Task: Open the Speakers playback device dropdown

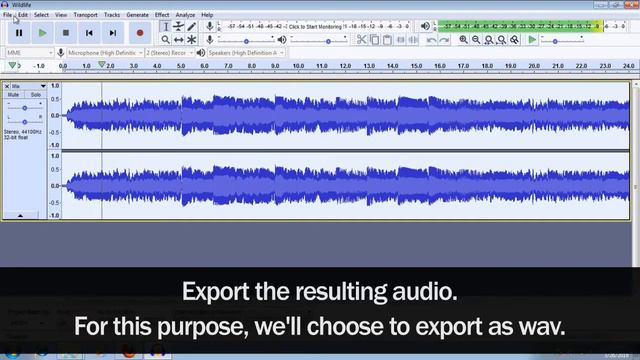Action: click(246, 53)
